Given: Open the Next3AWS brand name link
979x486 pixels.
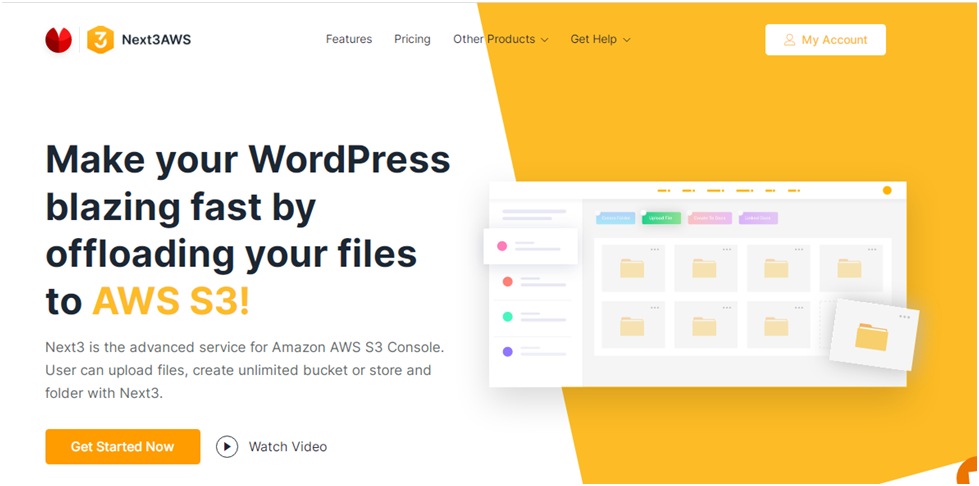Looking at the screenshot, I should pos(156,40).
